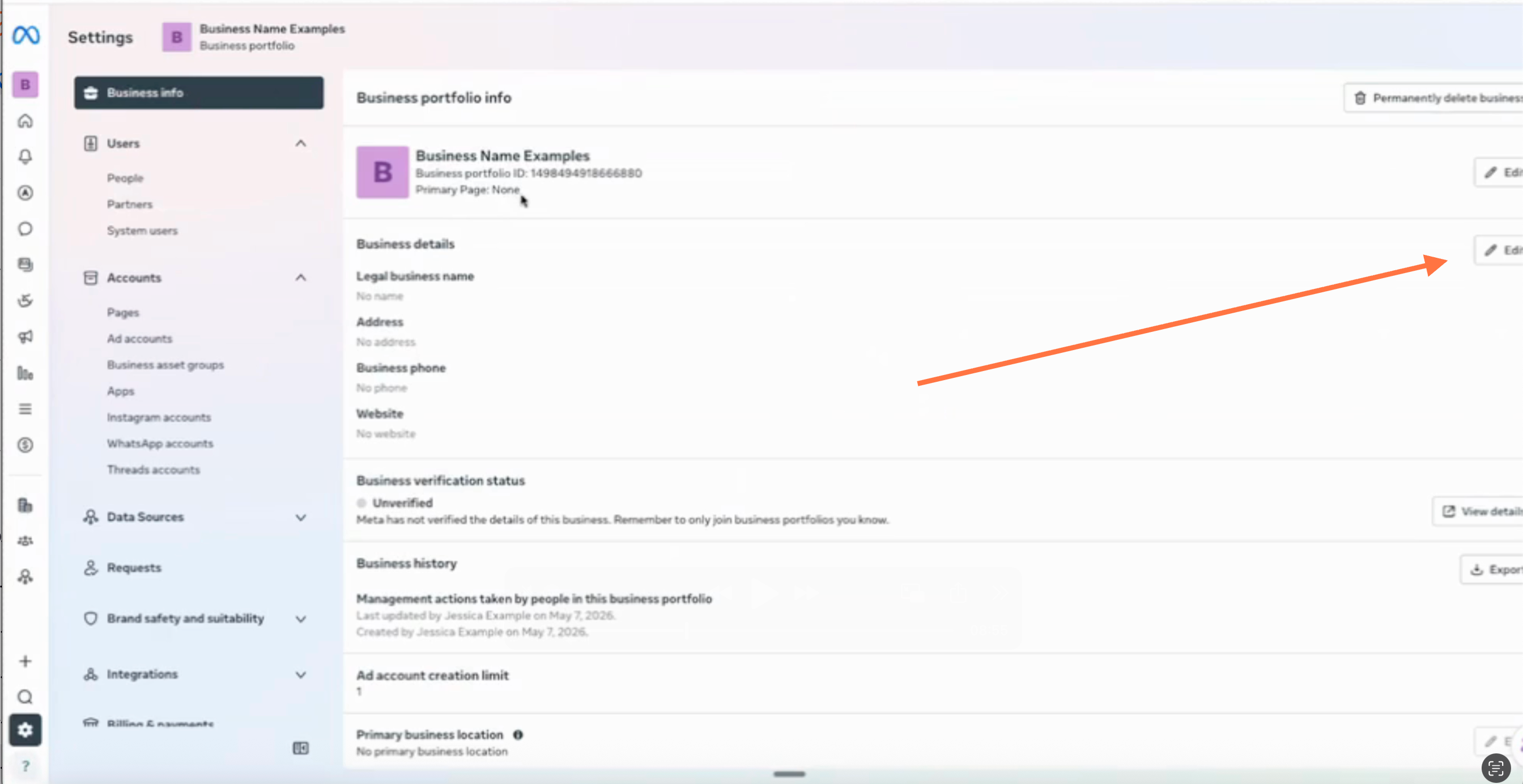Click the search magnifier icon

[25, 697]
